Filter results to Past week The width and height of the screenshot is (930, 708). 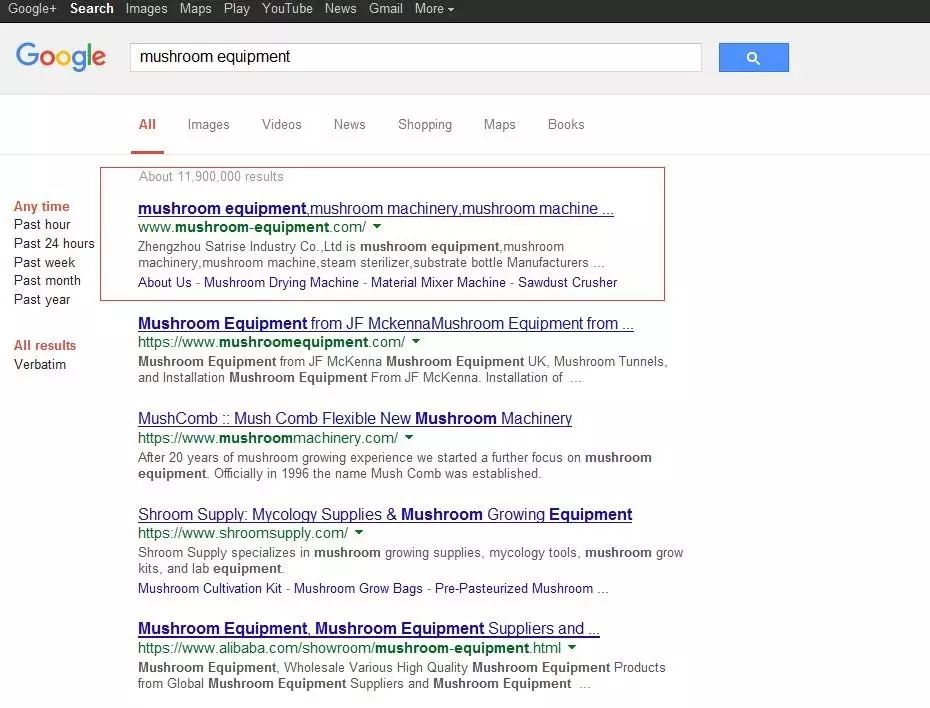pyautogui.click(x=44, y=263)
